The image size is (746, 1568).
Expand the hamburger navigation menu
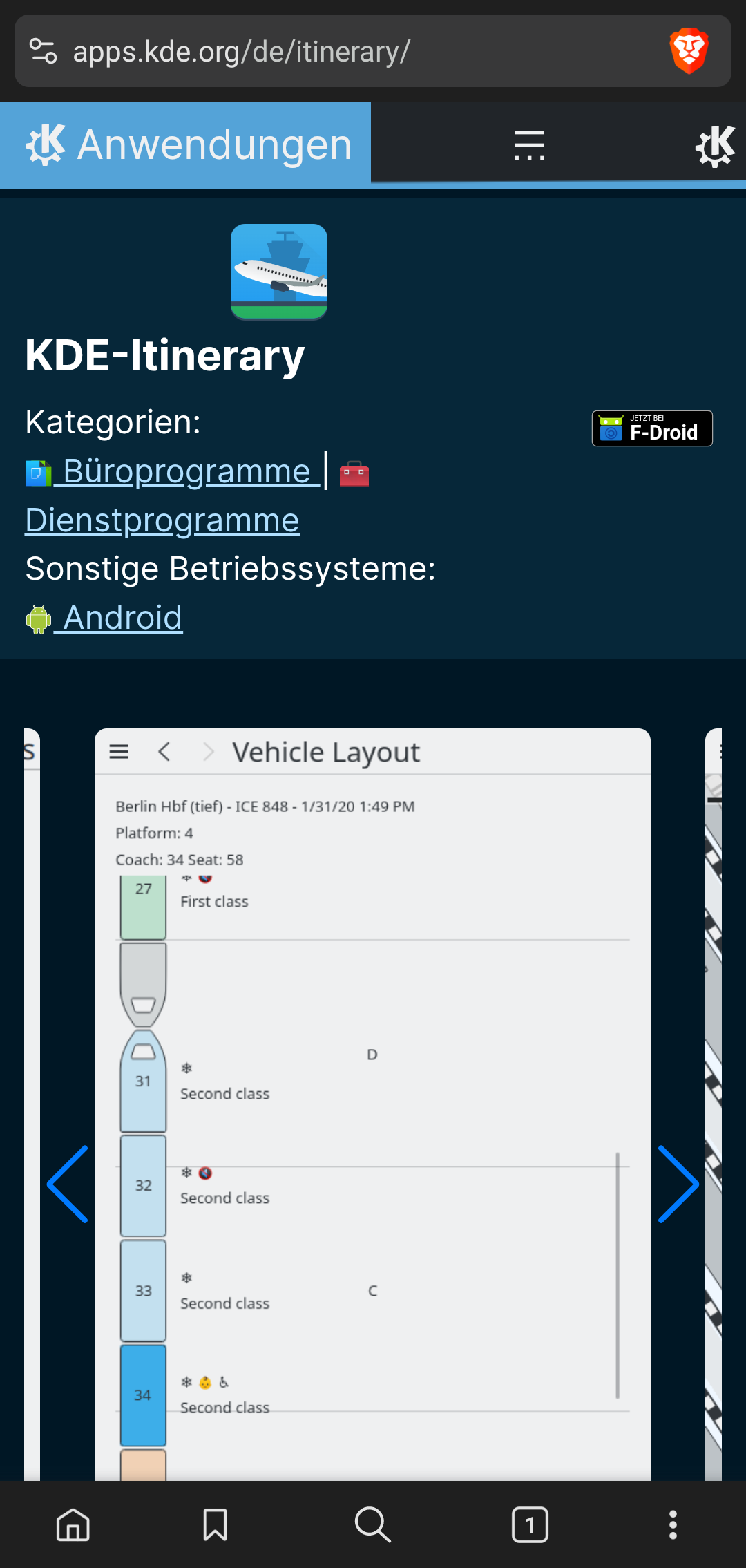(x=529, y=145)
